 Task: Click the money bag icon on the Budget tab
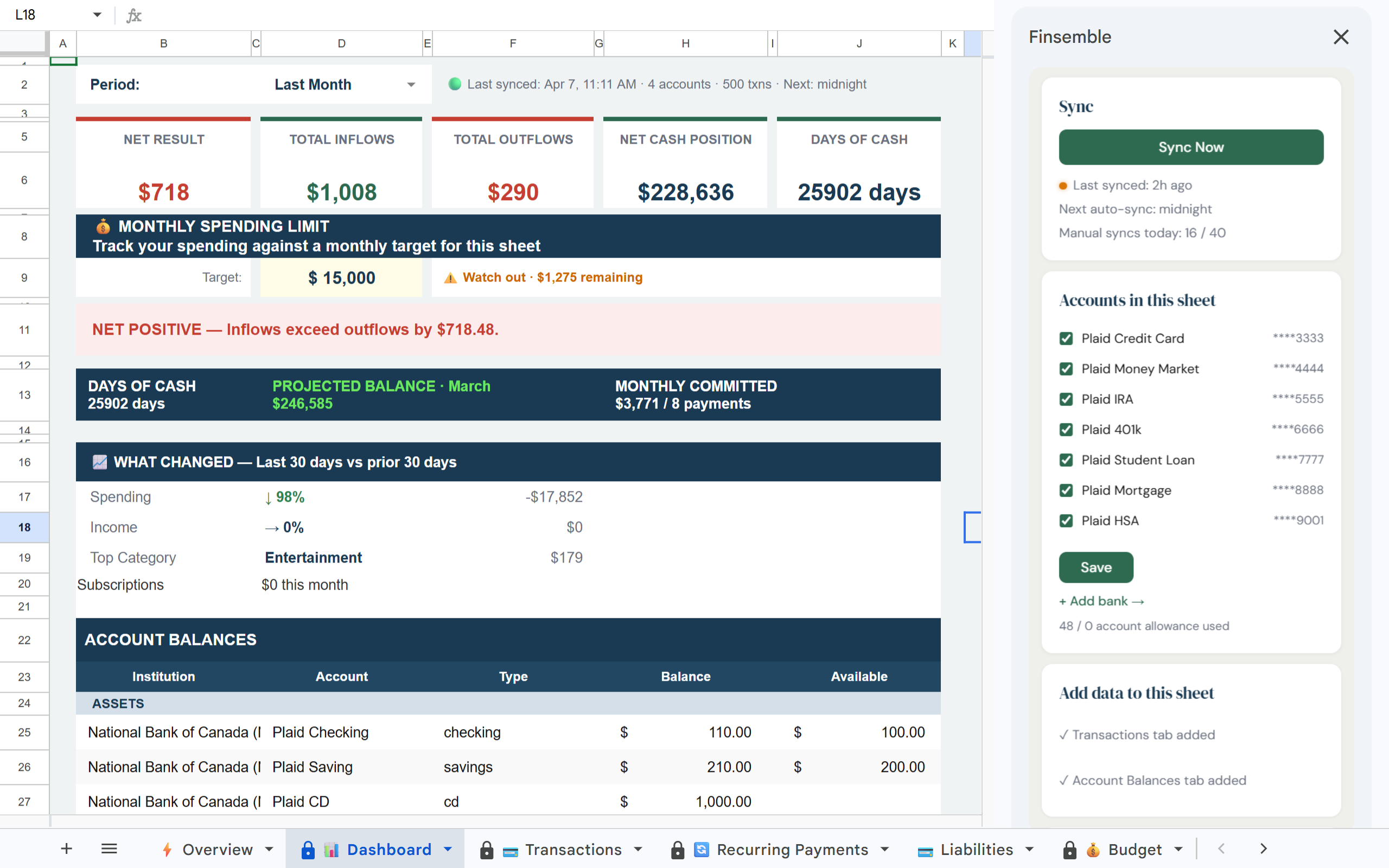click(1093, 849)
